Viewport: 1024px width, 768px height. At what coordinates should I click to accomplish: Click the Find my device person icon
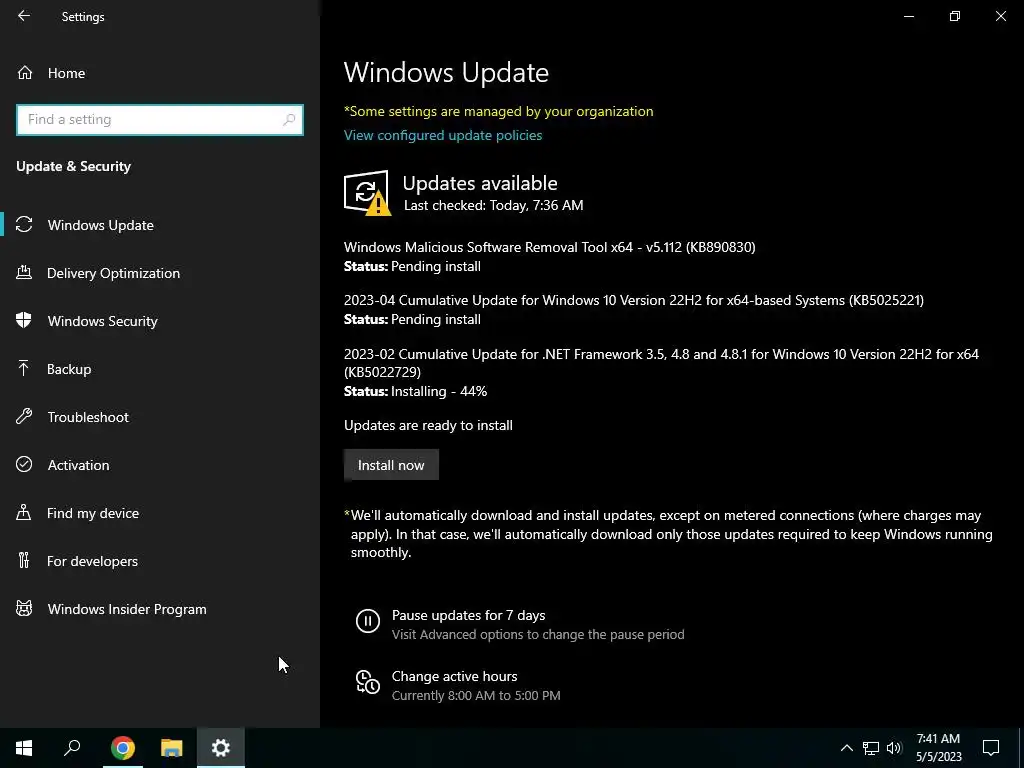click(24, 513)
